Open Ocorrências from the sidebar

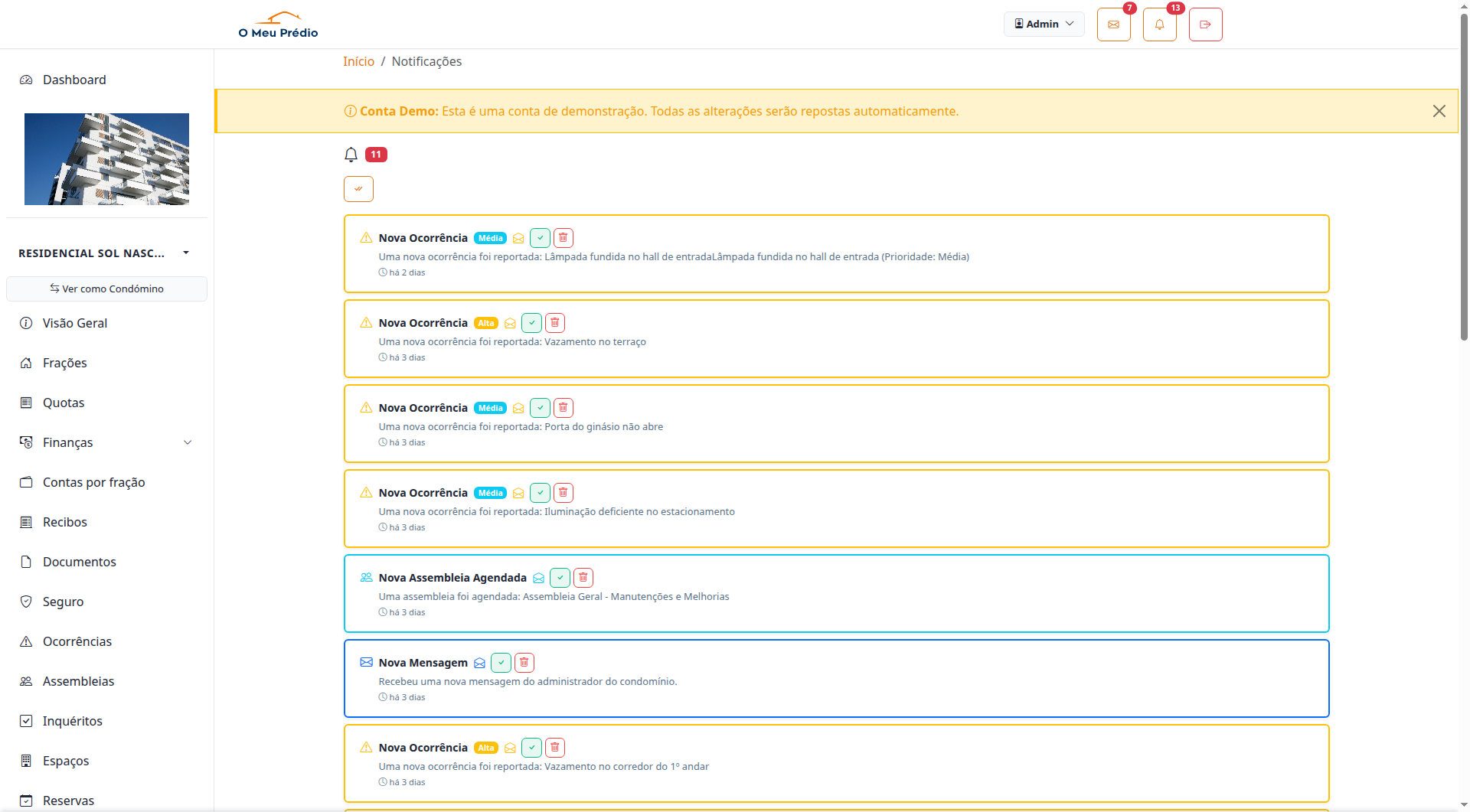77,641
